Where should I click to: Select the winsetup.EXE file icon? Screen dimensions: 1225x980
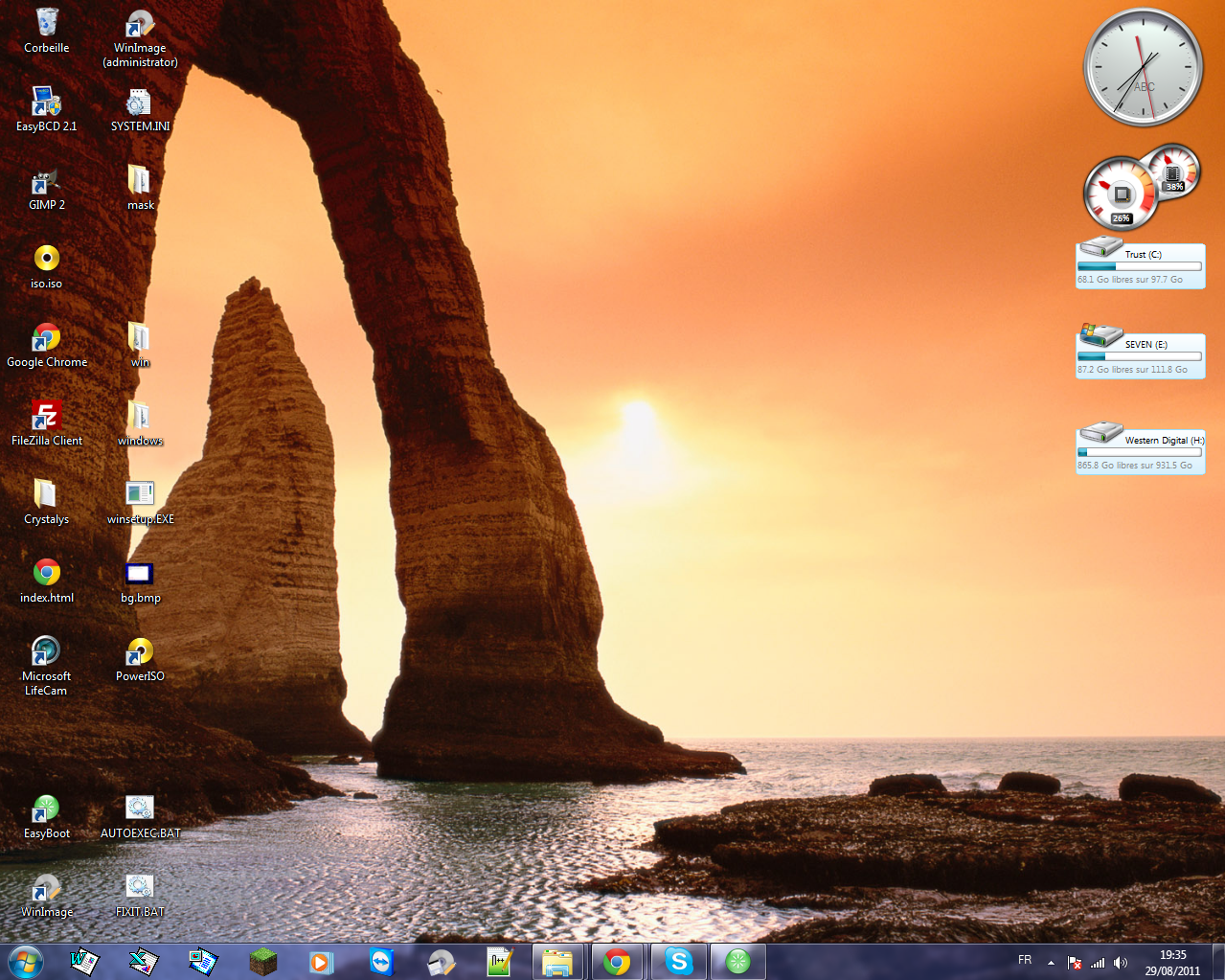coord(140,502)
